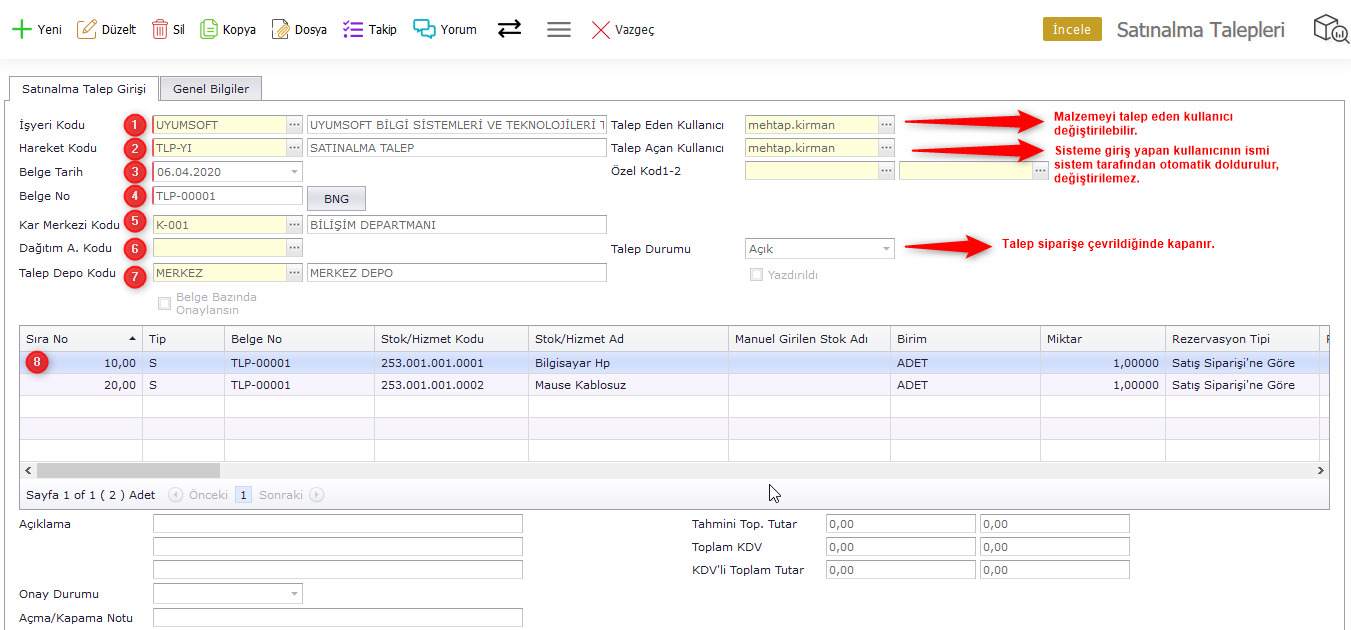The image size is (1351, 630).
Task: Switch to the Genel Bilgiler tab
Action: click(211, 89)
